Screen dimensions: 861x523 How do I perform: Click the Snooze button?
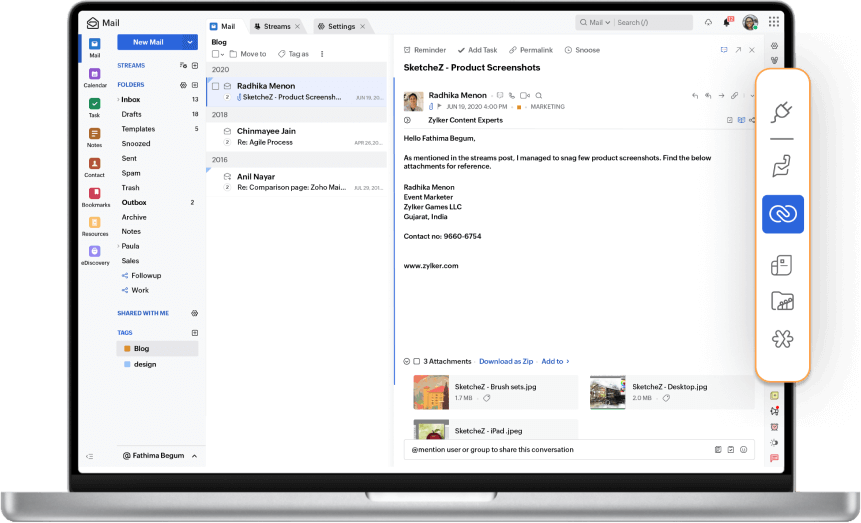point(582,50)
